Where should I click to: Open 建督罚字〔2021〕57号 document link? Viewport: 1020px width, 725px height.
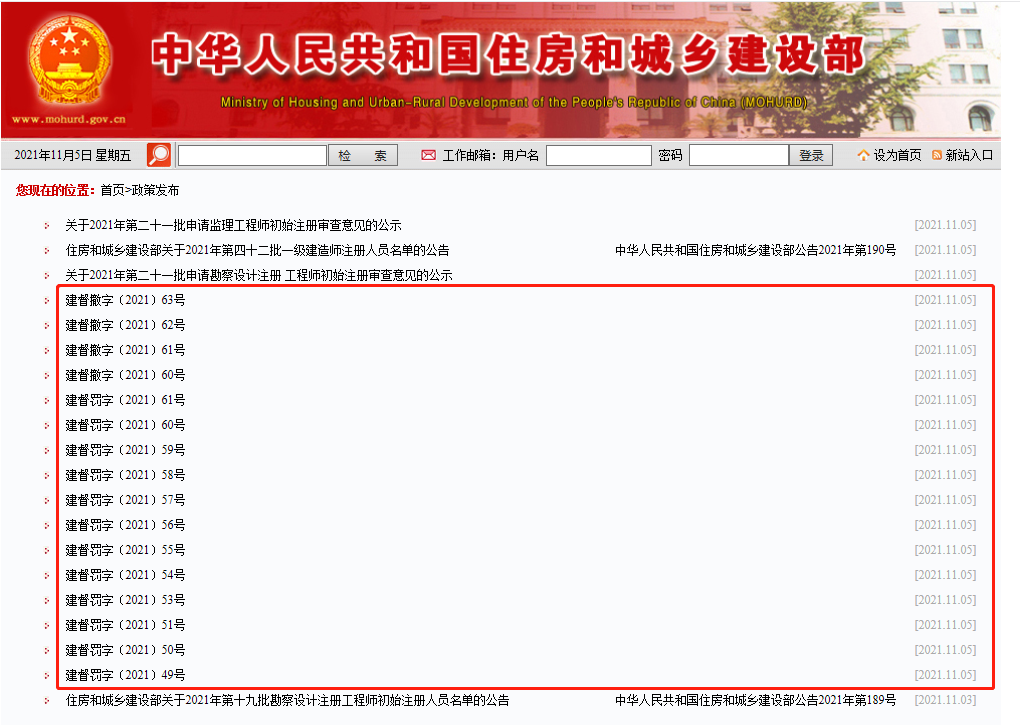[x=125, y=500]
